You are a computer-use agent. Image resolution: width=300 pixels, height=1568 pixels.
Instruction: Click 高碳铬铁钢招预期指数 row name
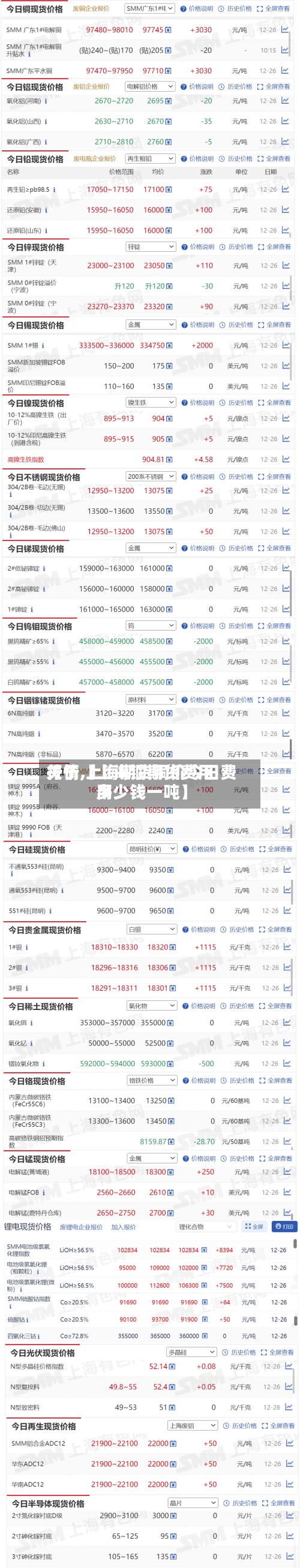pos(35,1141)
